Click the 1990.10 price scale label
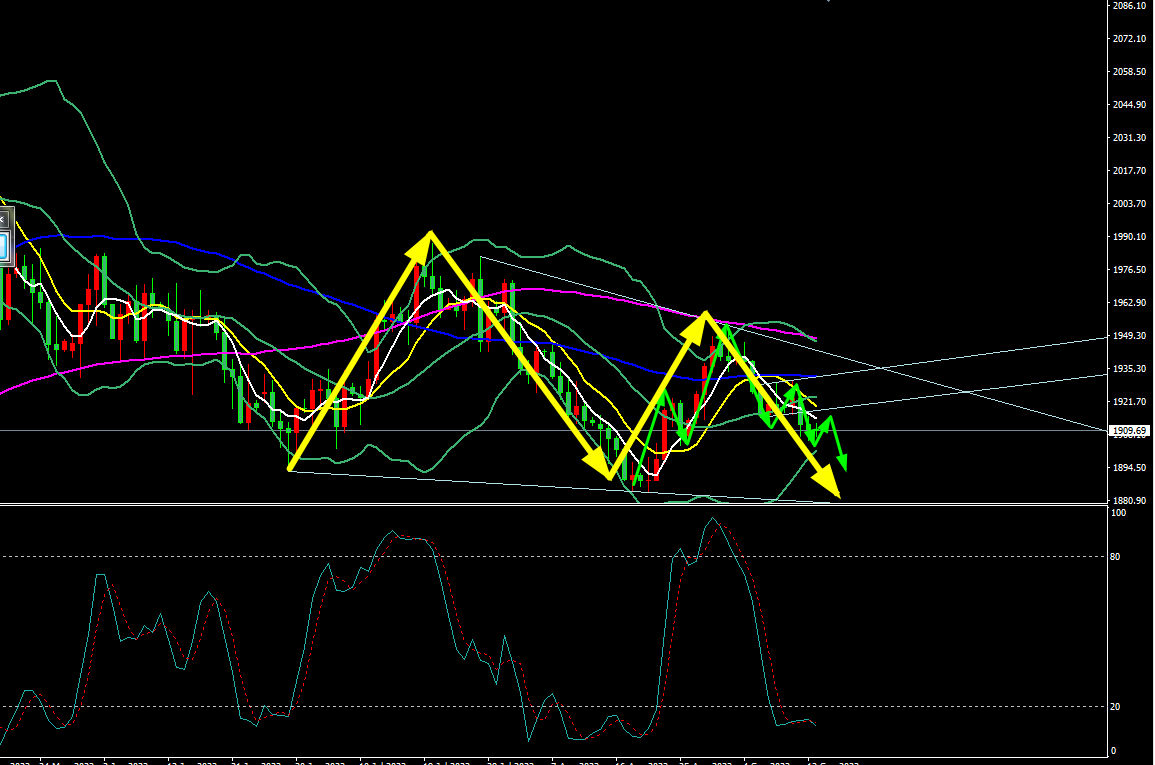The width and height of the screenshot is (1155, 765). pos(1128,237)
